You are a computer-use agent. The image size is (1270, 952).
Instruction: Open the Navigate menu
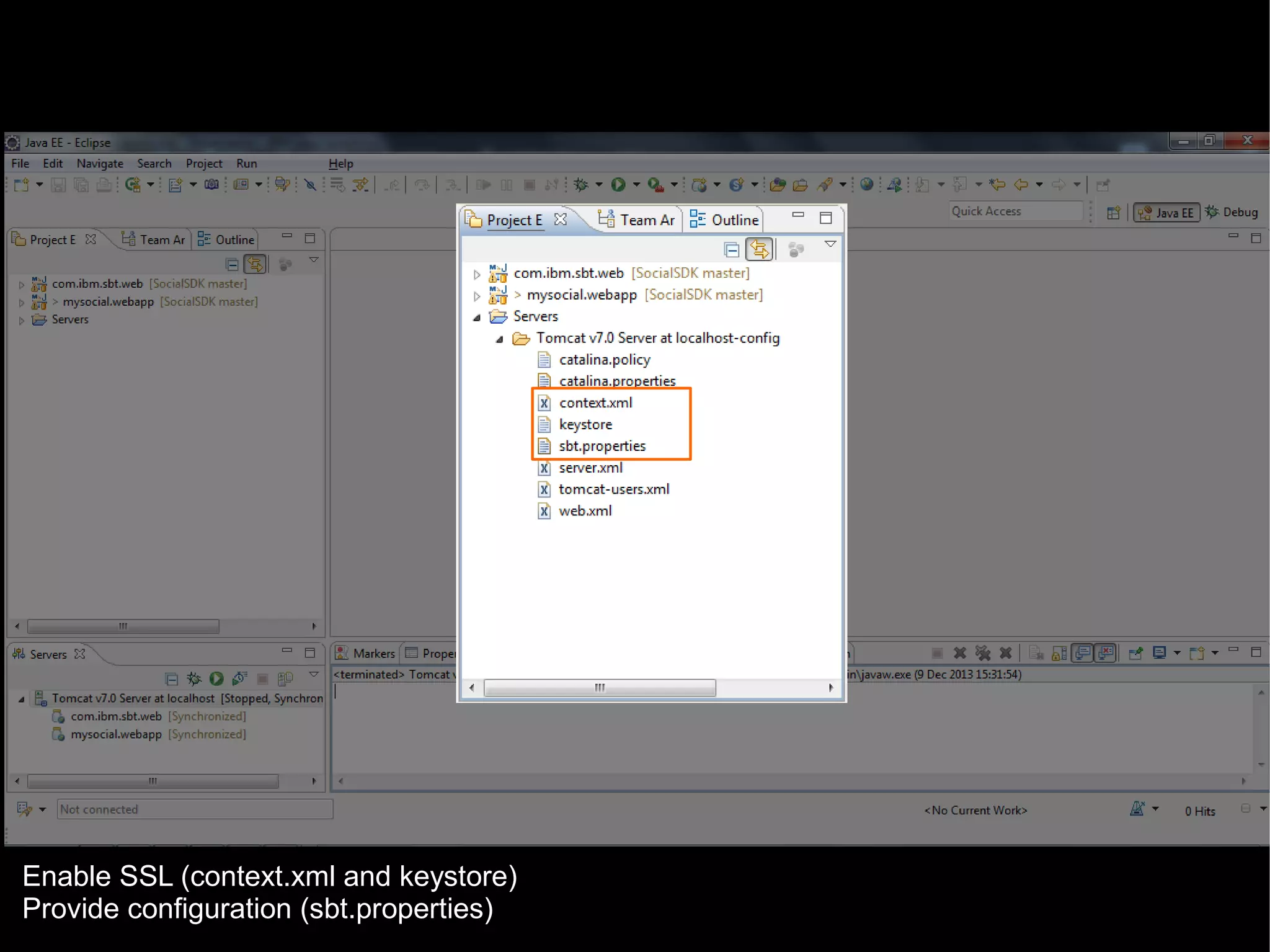pos(100,164)
